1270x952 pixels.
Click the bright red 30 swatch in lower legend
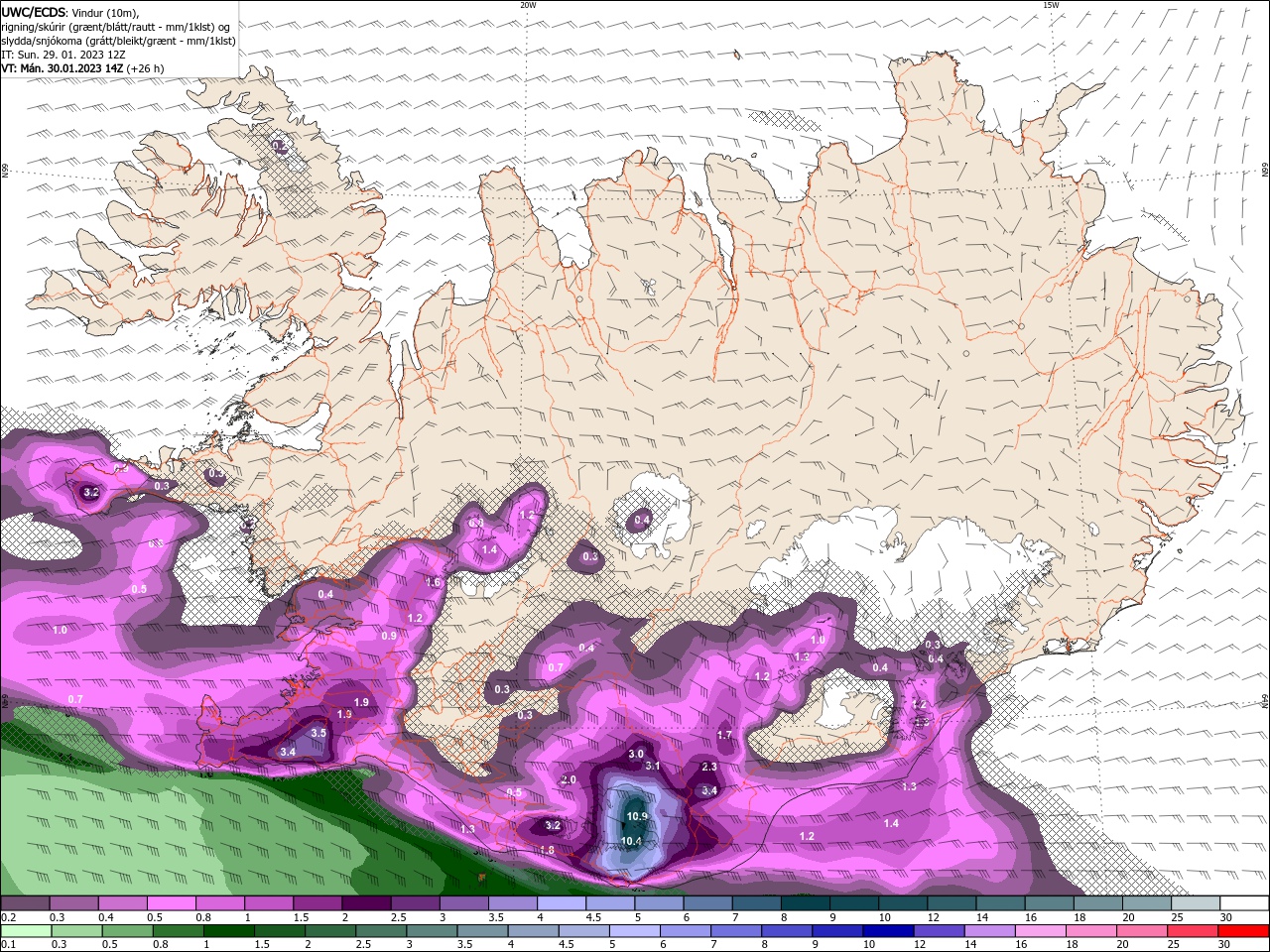(x=1245, y=931)
